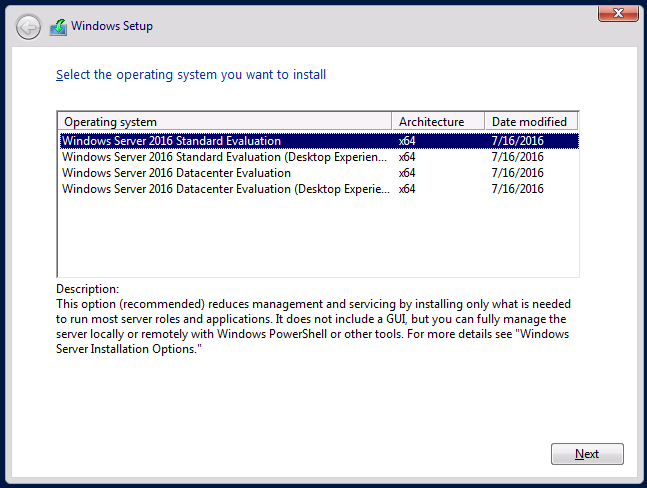Click 7/16/2016 date in the Datacenter Evaluation row
647x488 pixels.
517,173
